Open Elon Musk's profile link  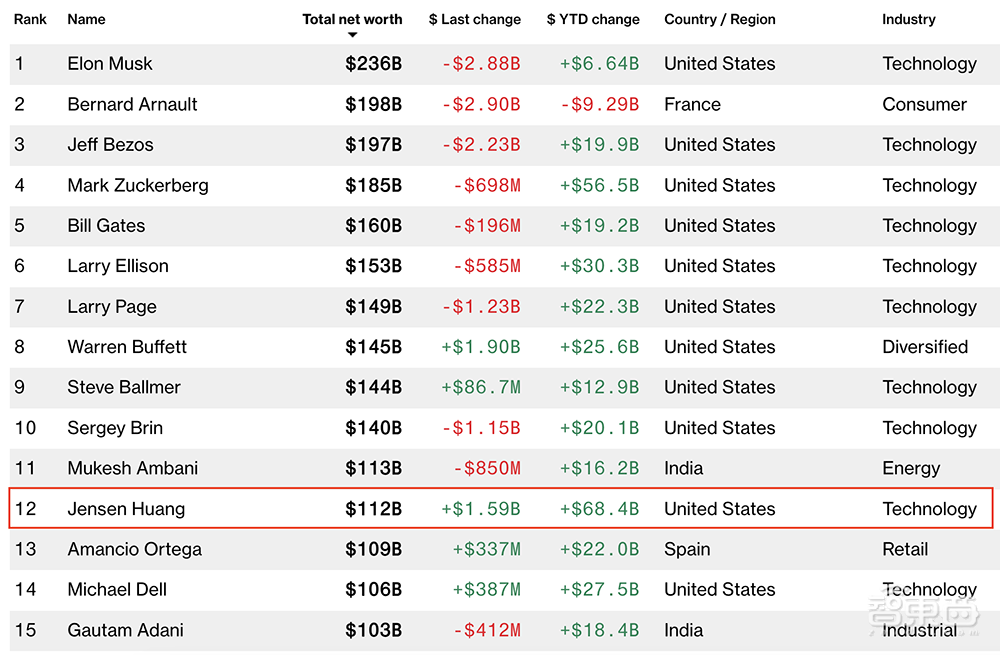click(x=110, y=64)
